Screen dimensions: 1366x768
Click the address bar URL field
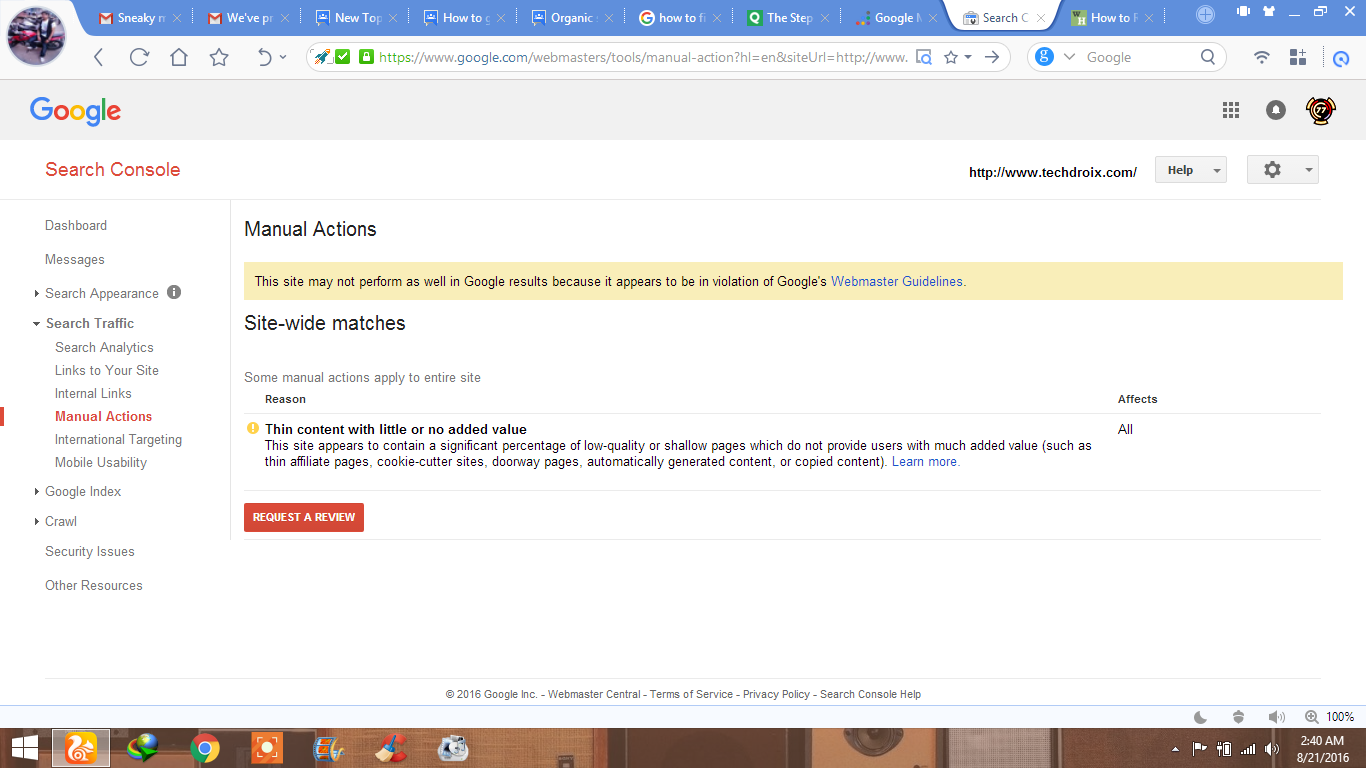(x=644, y=57)
